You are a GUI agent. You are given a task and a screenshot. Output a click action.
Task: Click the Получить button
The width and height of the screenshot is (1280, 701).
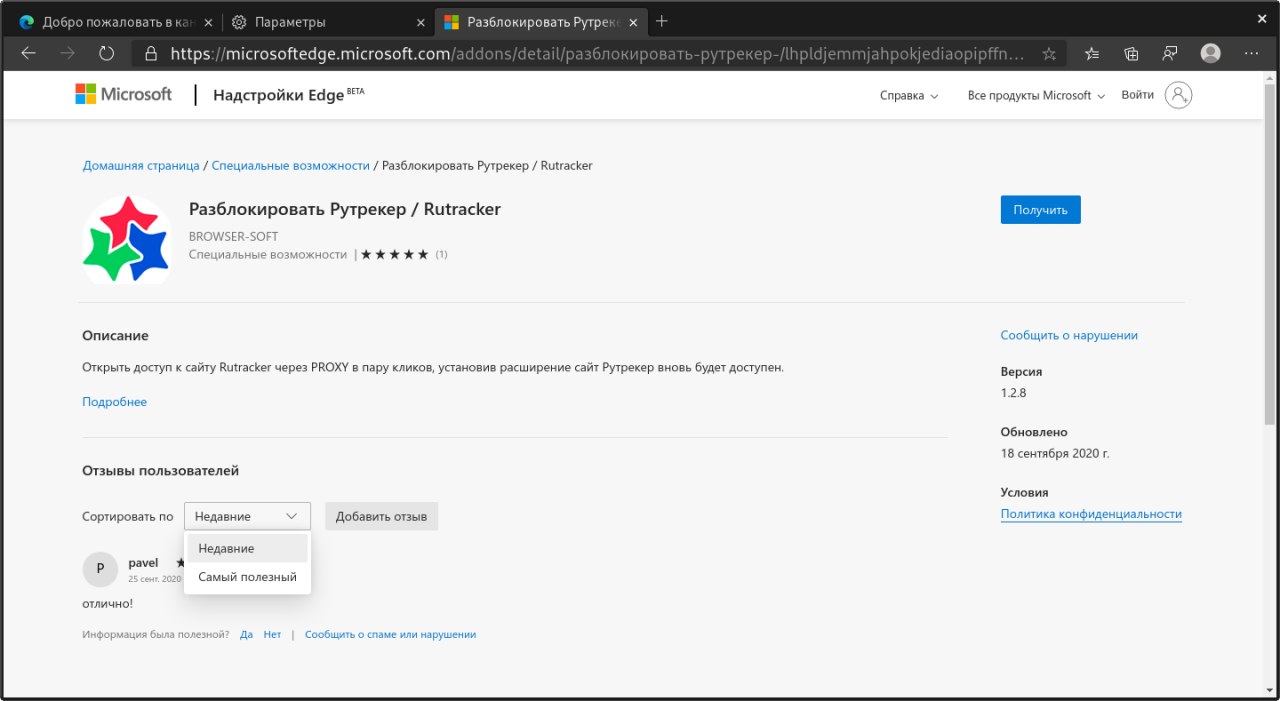(1040, 210)
